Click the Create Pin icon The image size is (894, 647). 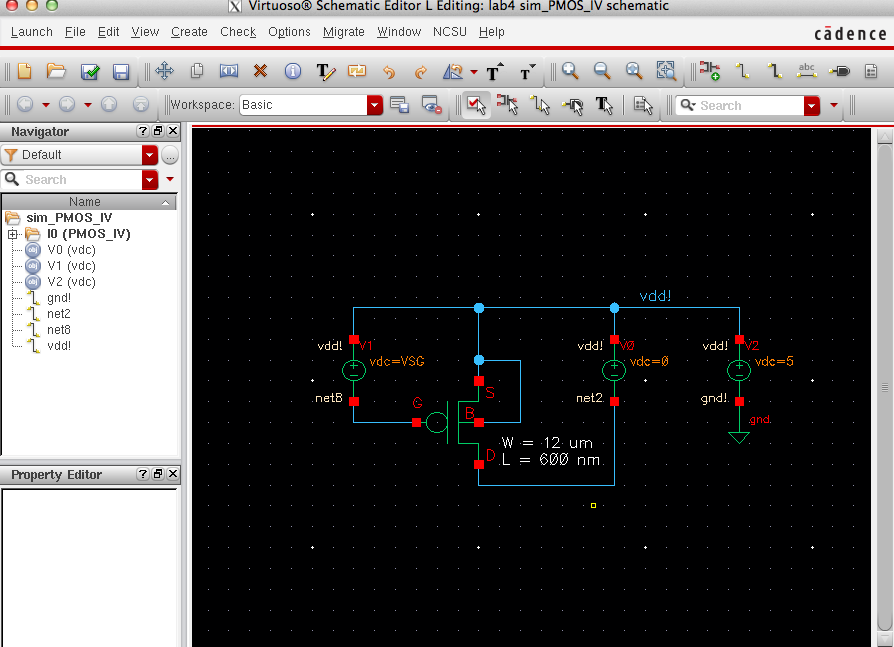[x=840, y=72]
